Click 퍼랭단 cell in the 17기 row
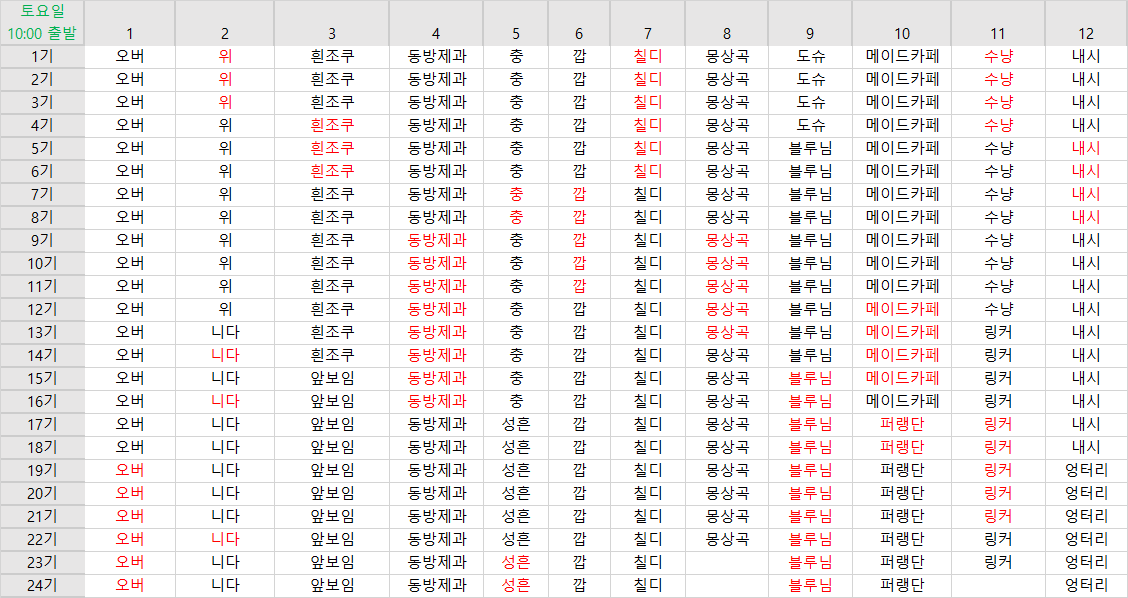 point(901,424)
